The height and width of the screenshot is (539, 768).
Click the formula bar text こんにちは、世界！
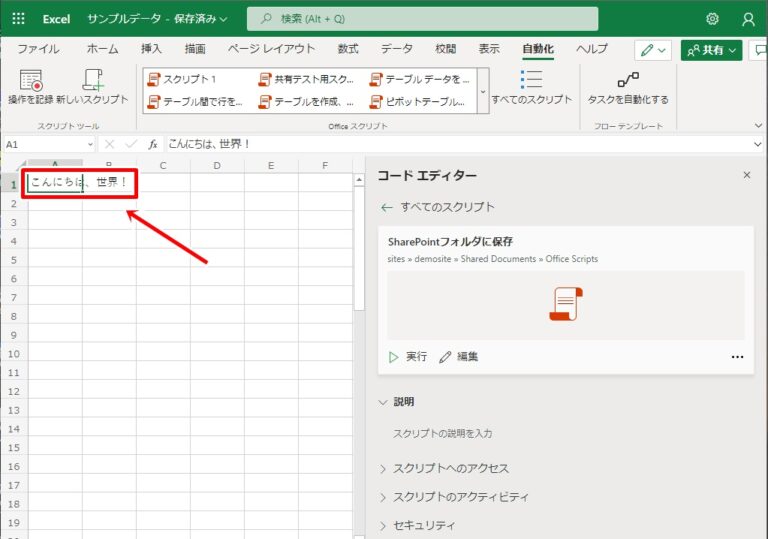point(210,144)
